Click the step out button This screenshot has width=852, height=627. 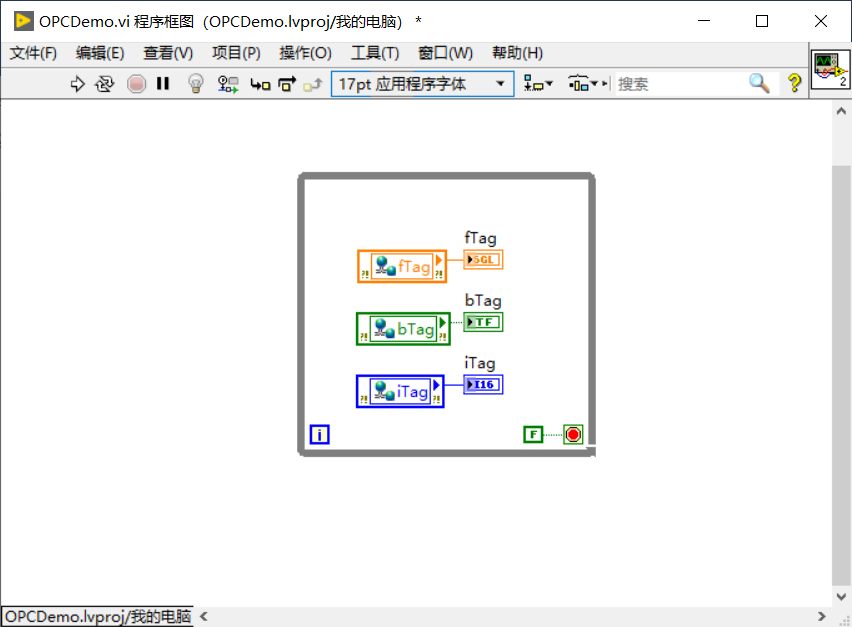(x=313, y=84)
